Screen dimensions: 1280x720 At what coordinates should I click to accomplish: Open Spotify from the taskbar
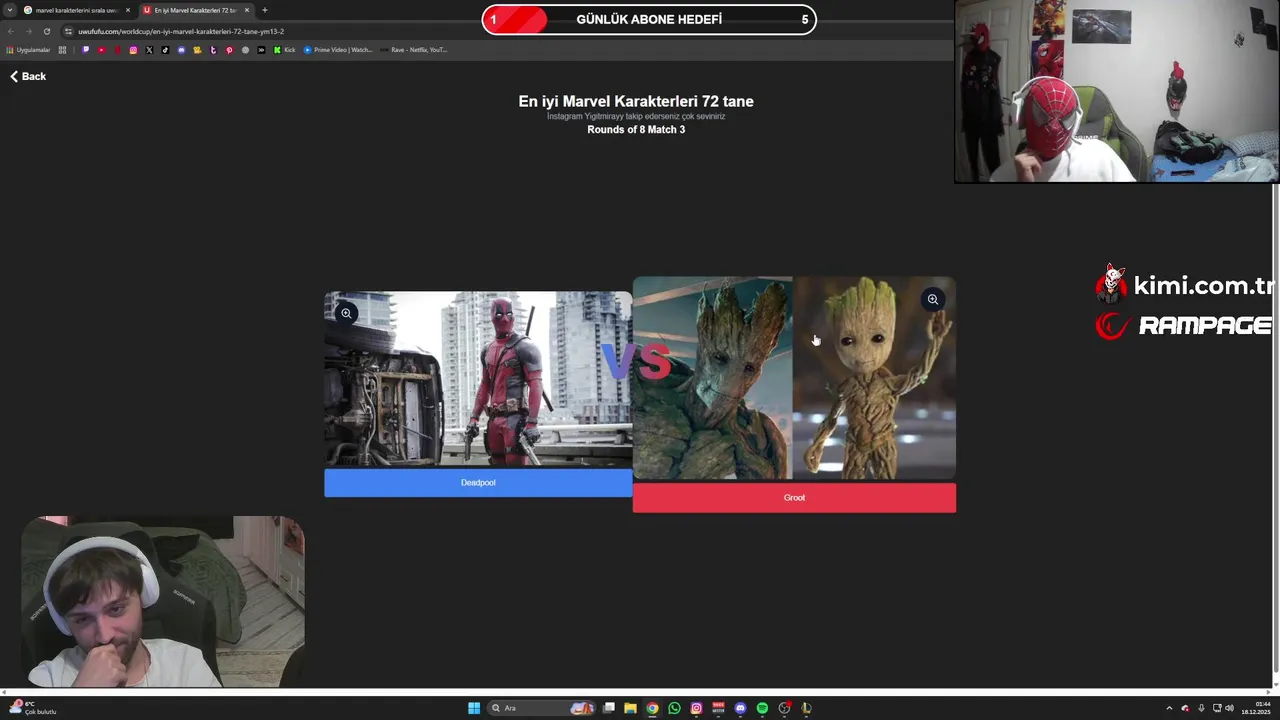[x=762, y=708]
